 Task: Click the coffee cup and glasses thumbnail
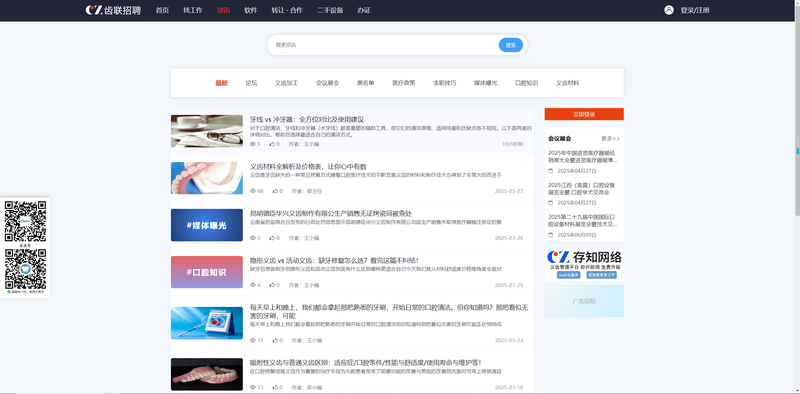click(207, 131)
